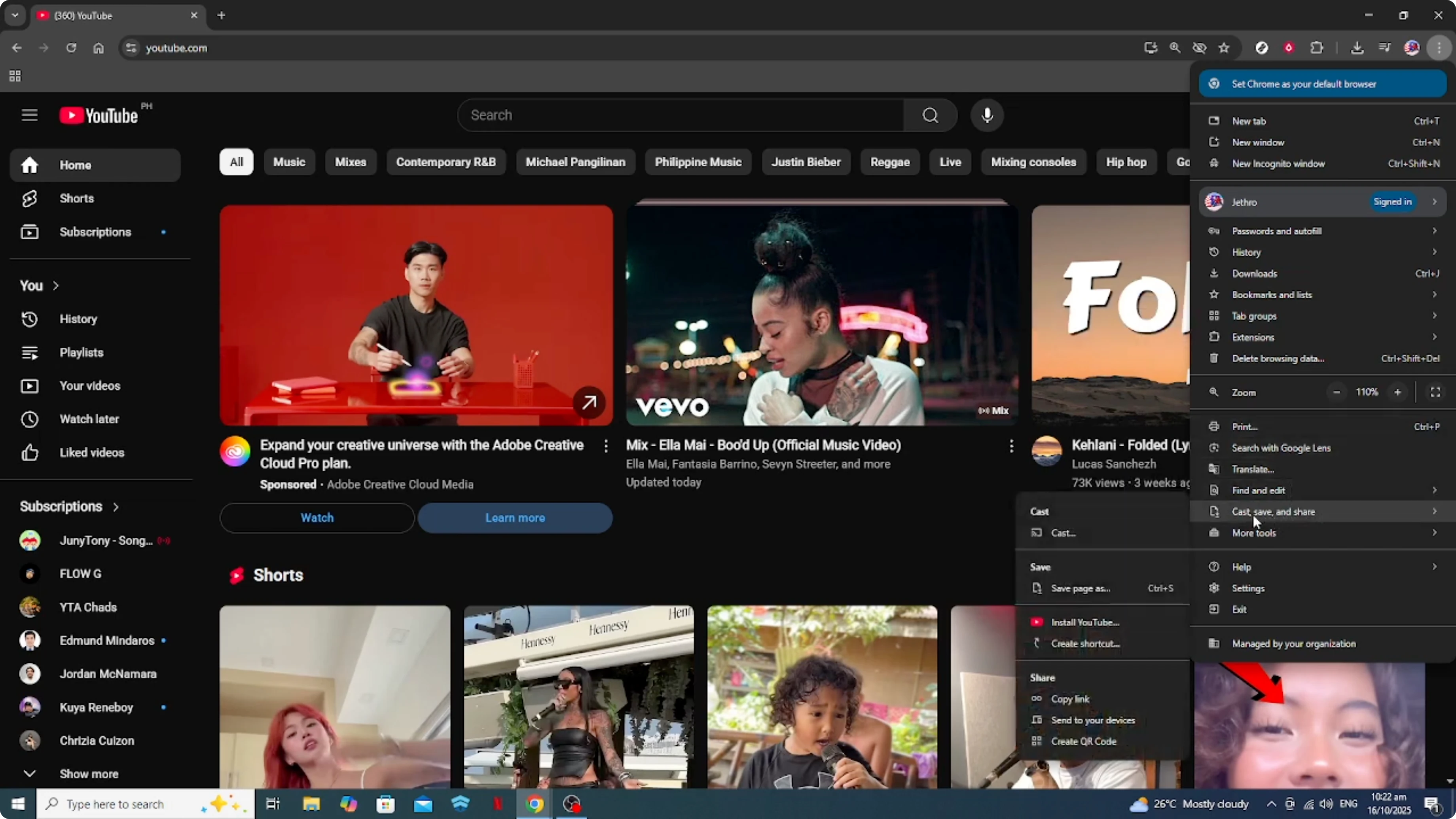Launch OBS Studio from the taskbar
Image resolution: width=1456 pixels, height=819 pixels.
(x=572, y=804)
